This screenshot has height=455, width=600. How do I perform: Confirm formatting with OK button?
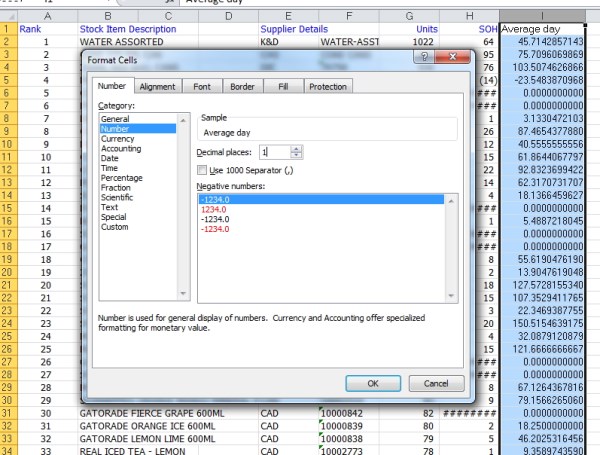click(x=373, y=383)
